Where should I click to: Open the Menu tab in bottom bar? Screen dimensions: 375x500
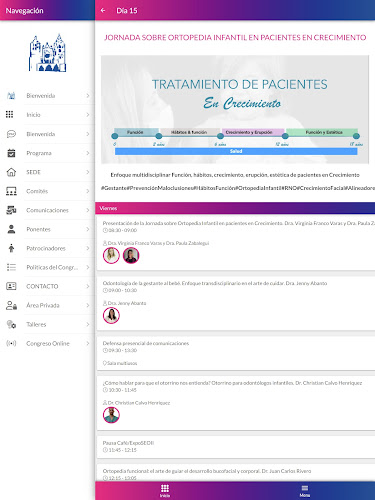[x=305, y=490]
